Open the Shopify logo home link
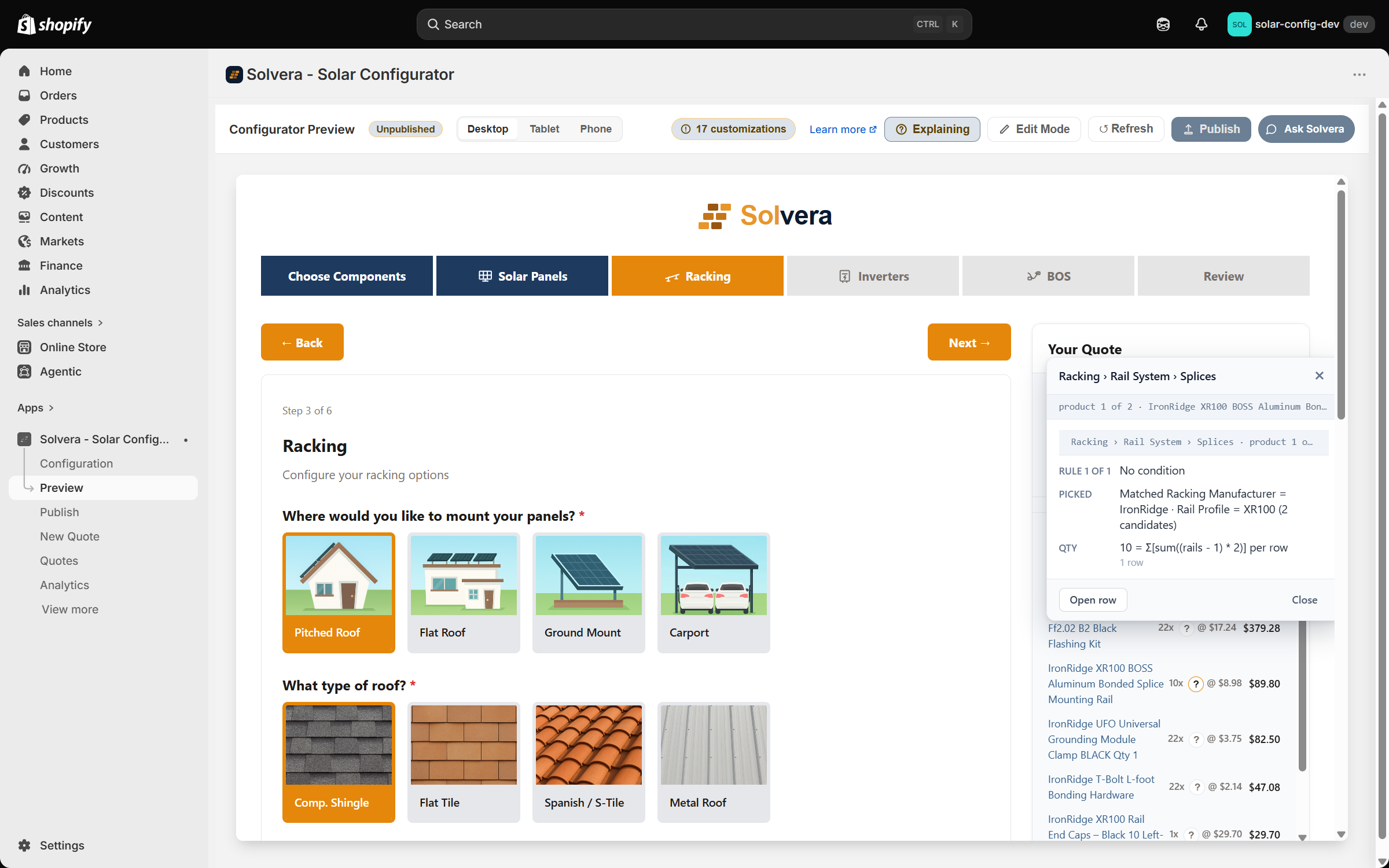Viewport: 1389px width, 868px height. tap(54, 24)
